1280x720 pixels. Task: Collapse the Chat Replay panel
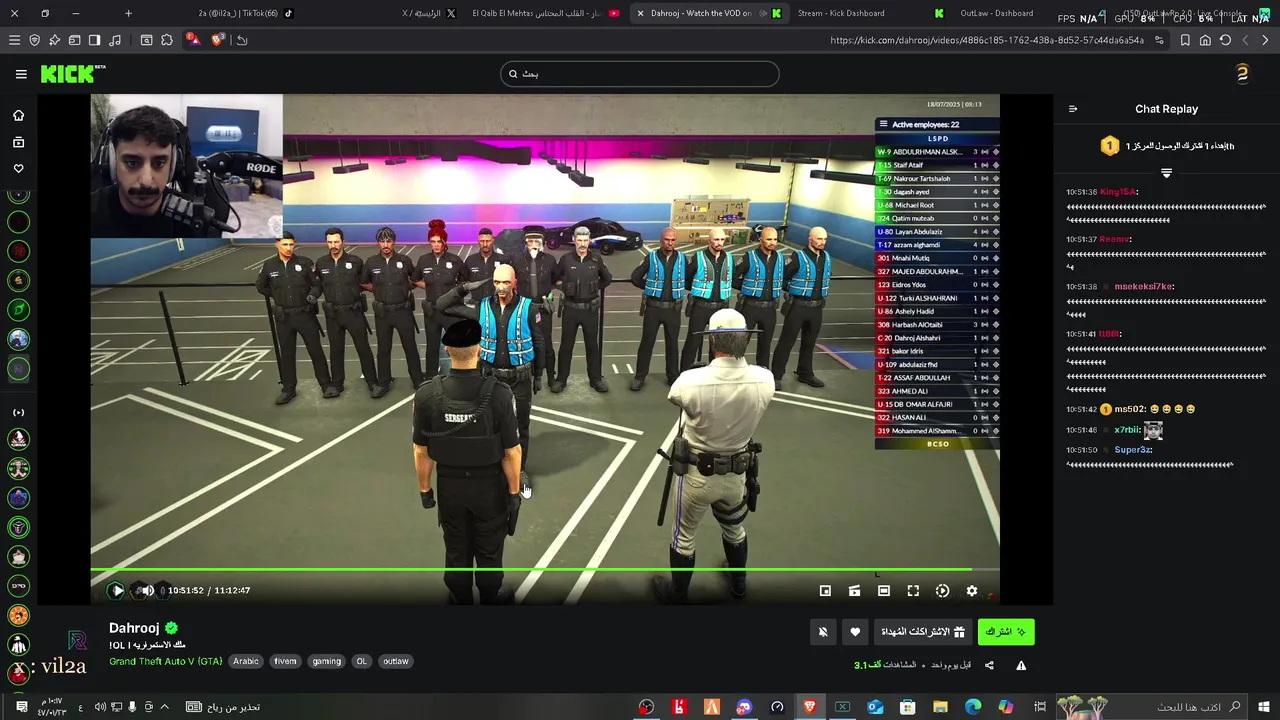(1073, 109)
